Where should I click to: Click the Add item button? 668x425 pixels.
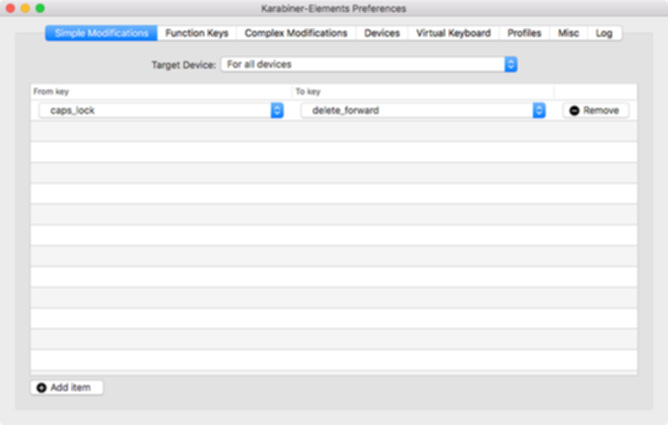click(66, 388)
